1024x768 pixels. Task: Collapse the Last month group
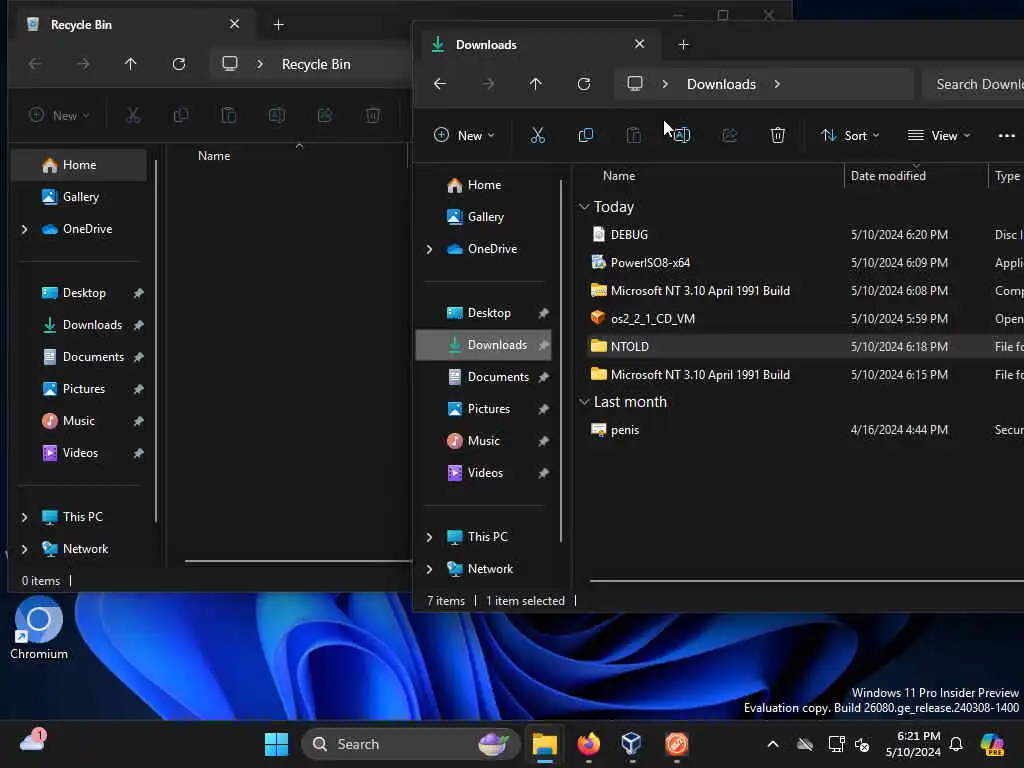(584, 402)
